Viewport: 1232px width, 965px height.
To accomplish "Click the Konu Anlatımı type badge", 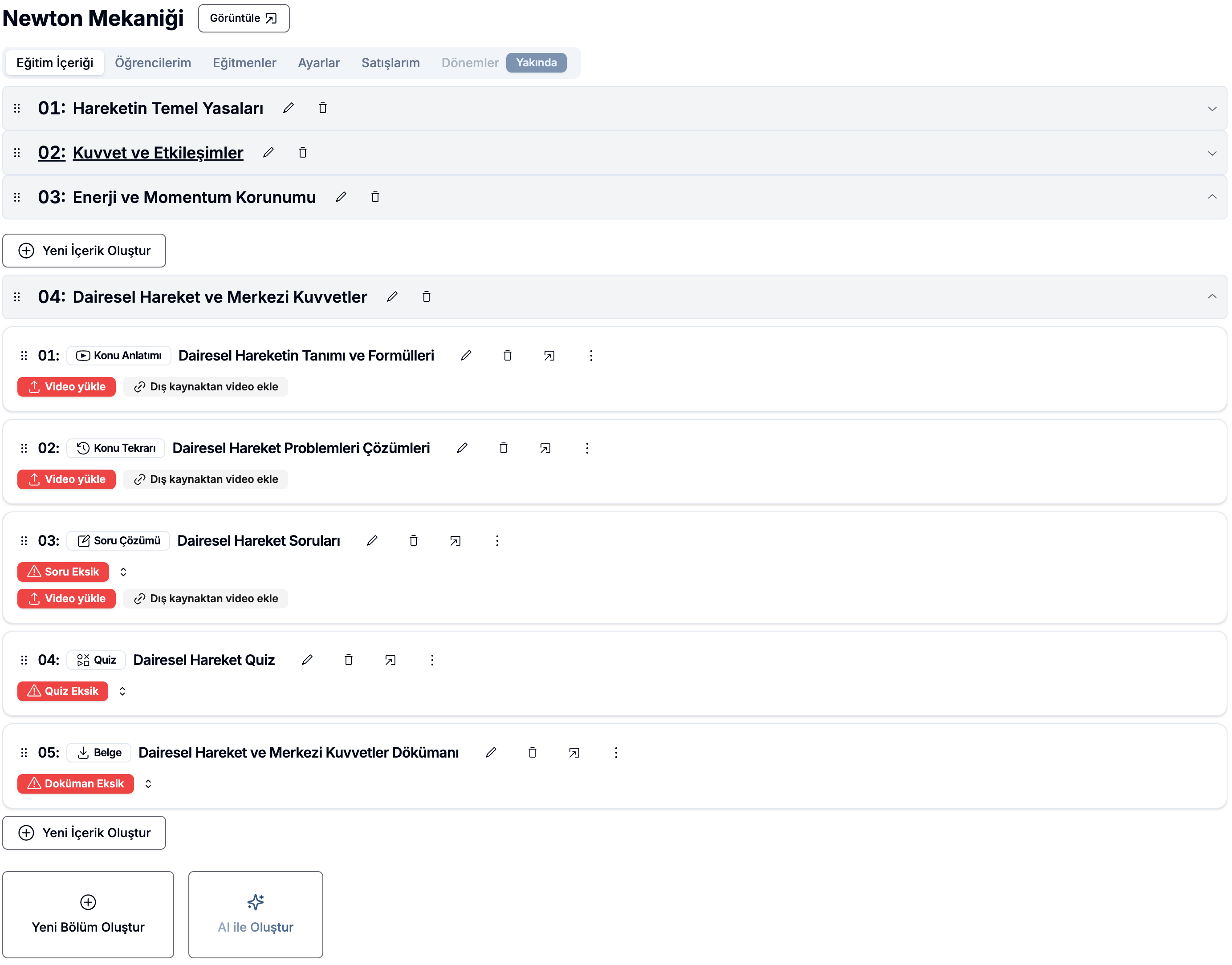I will click(x=119, y=355).
